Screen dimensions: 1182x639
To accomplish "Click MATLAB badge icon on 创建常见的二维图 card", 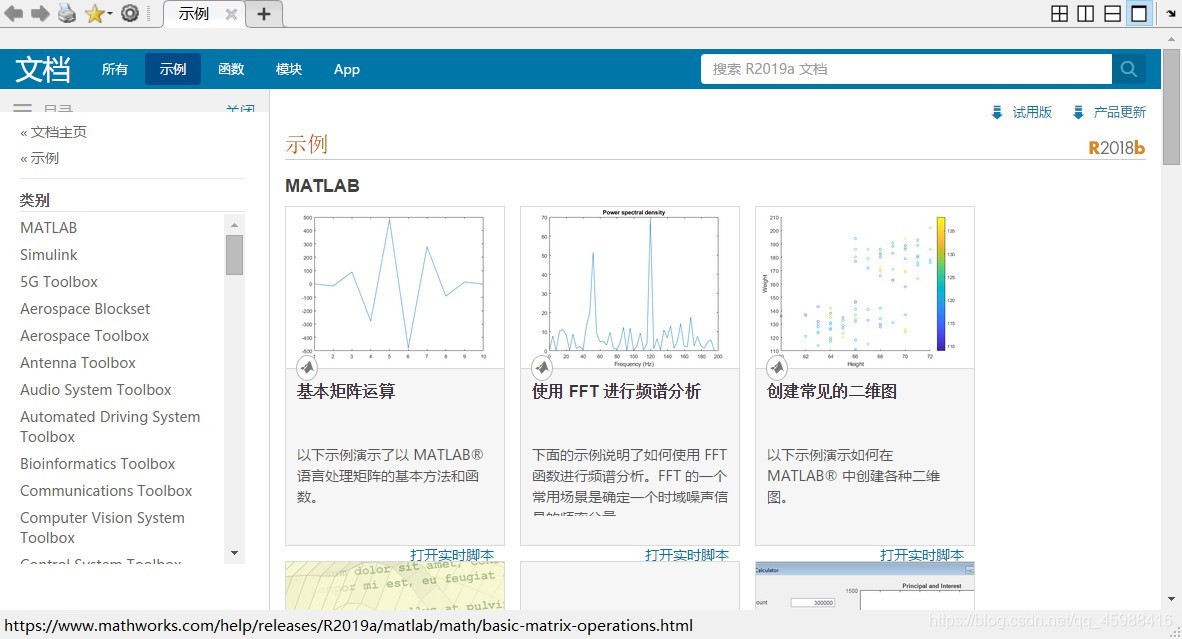I will click(777, 368).
